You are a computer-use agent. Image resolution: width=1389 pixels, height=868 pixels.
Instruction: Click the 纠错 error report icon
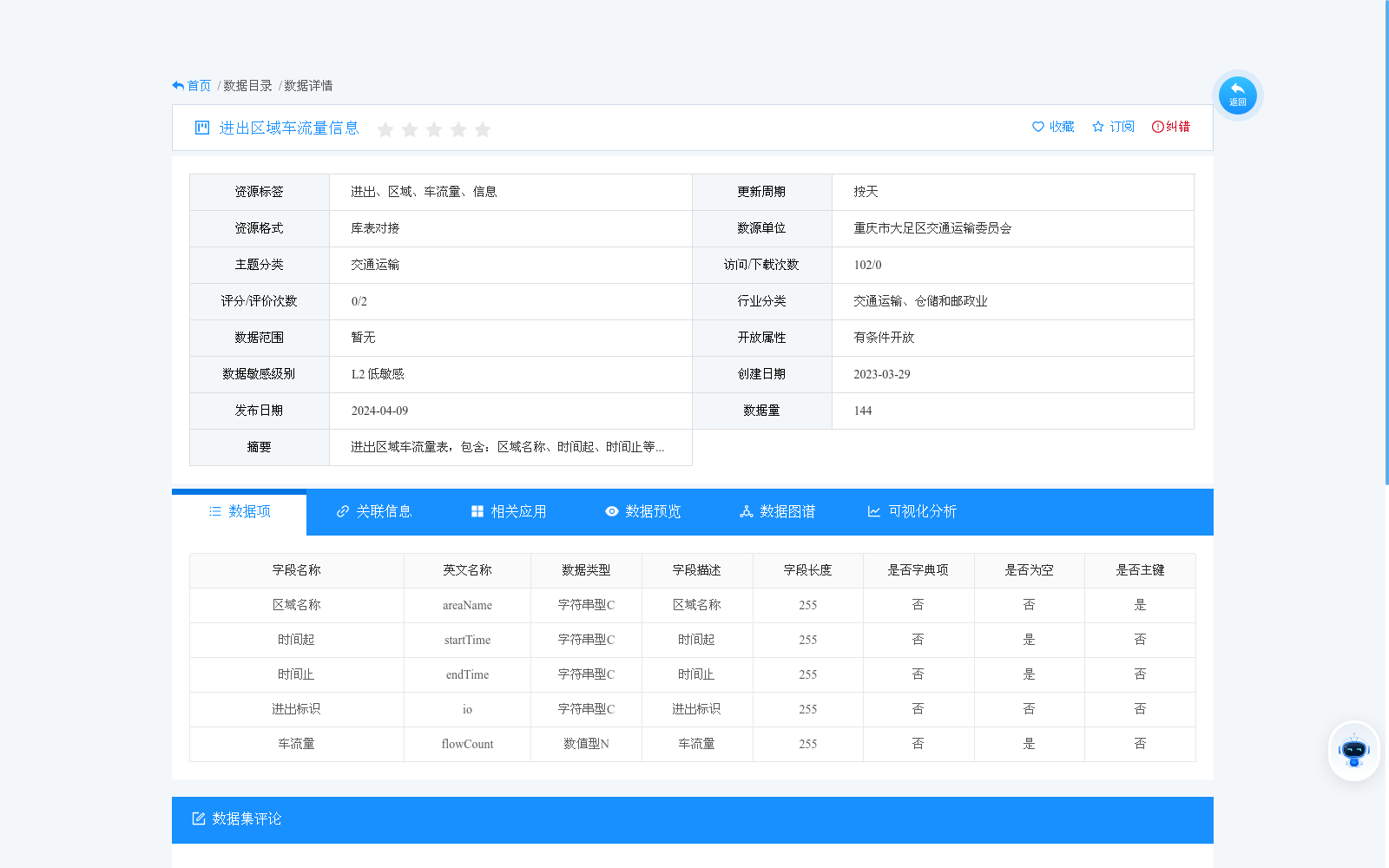[1157, 127]
